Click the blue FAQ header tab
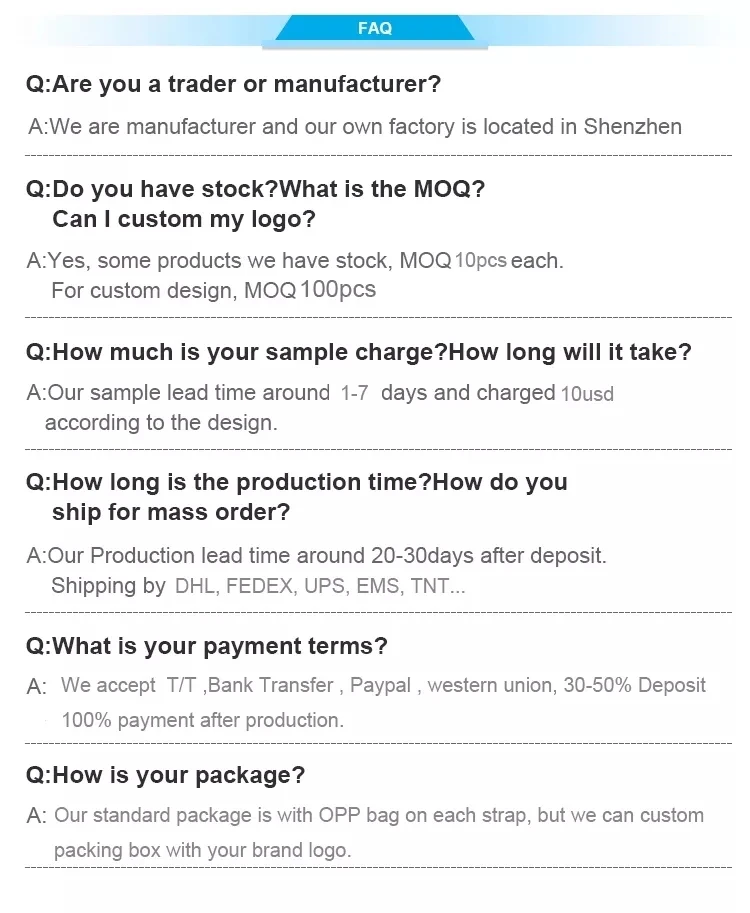Viewport: 750px width, 913px height. (x=375, y=28)
